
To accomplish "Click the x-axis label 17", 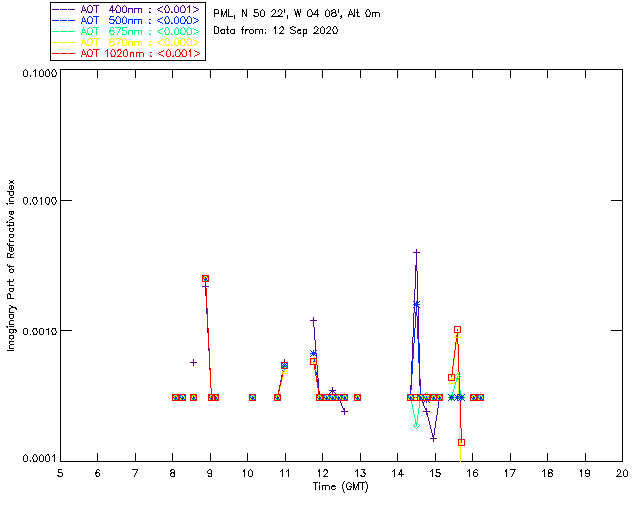I will pos(510,473).
